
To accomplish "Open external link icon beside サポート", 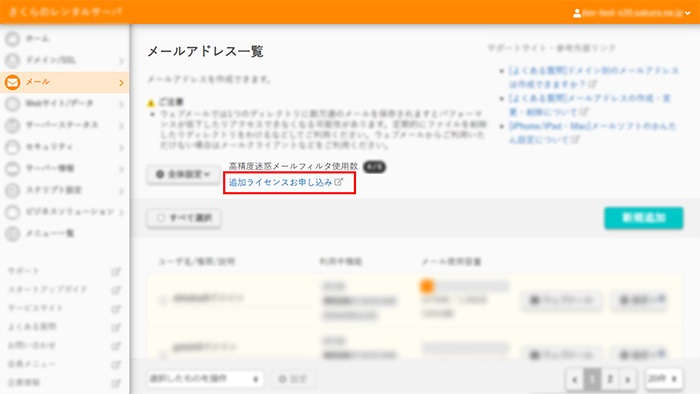I will click(116, 271).
